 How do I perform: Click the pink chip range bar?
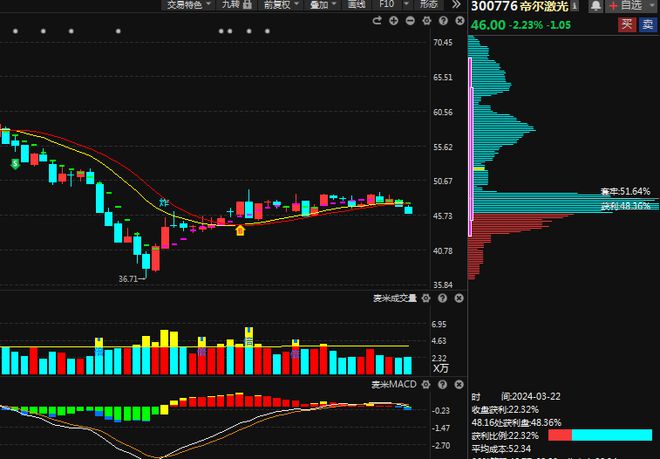[471, 147]
